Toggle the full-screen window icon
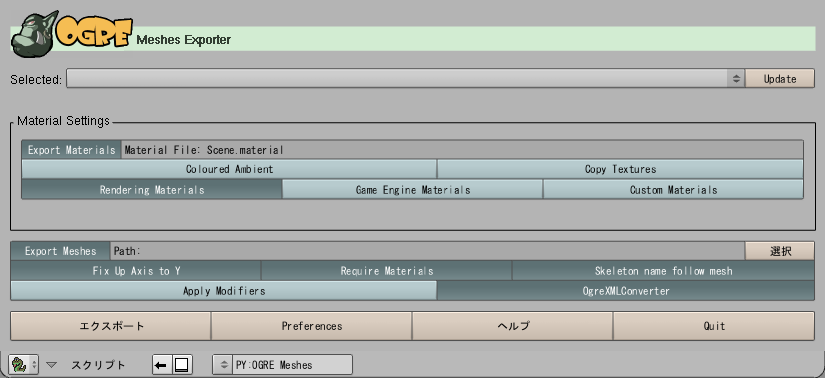Screen dimensions: 825x378 [x=182, y=364]
